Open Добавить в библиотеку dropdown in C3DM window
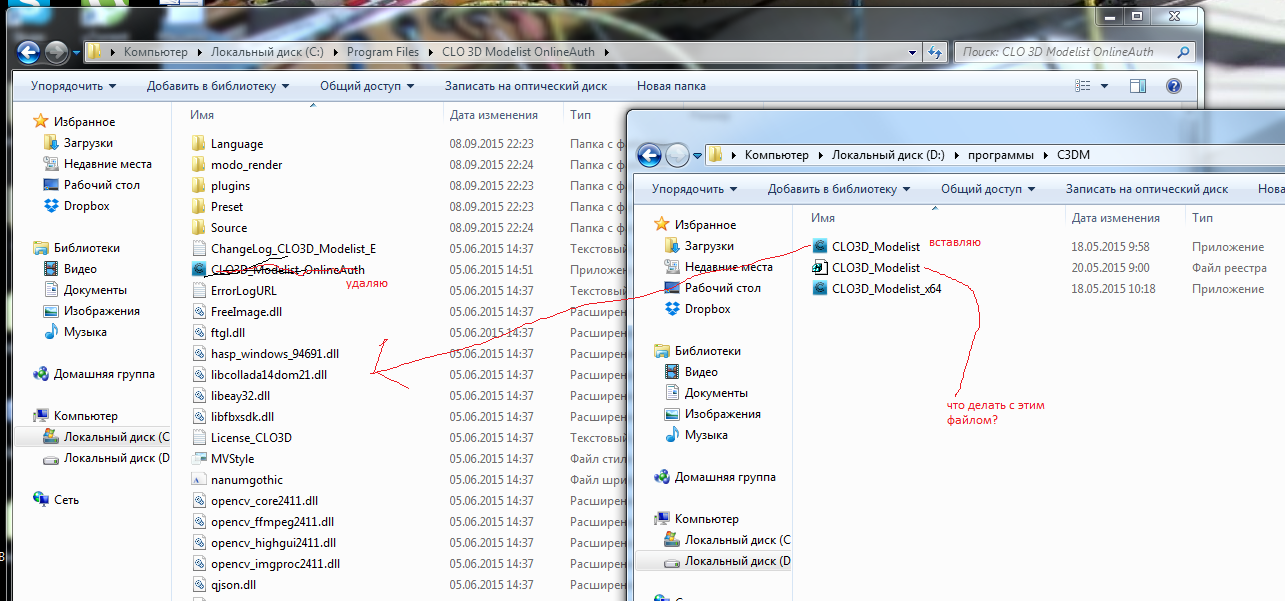Viewport: 1285px width, 601px height. [x=839, y=188]
